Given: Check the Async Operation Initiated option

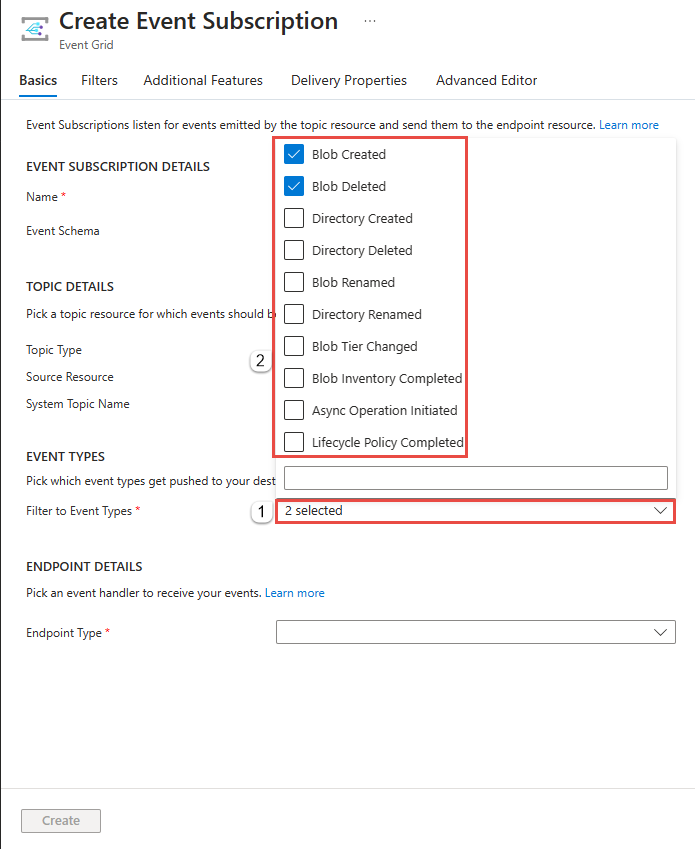Looking at the screenshot, I should point(294,410).
